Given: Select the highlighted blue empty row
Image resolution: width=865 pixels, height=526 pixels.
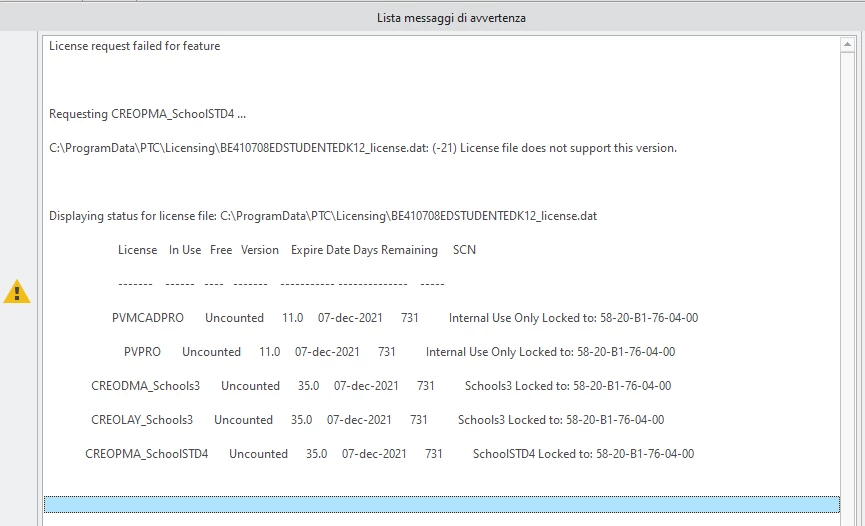Looking at the screenshot, I should coord(442,504).
